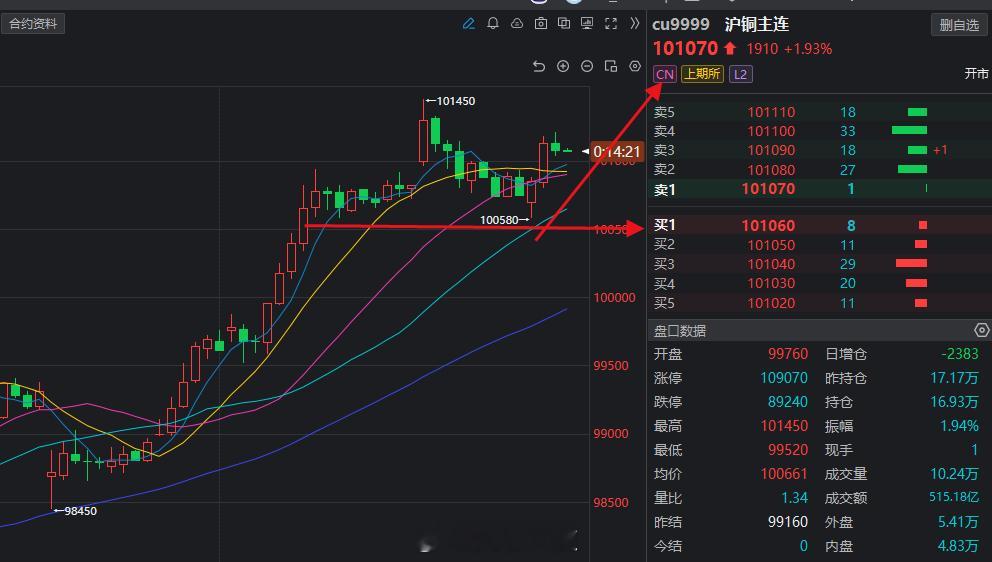This screenshot has height=562, width=992.
Task: Click the overlapping windows icon
Action: point(564,24)
